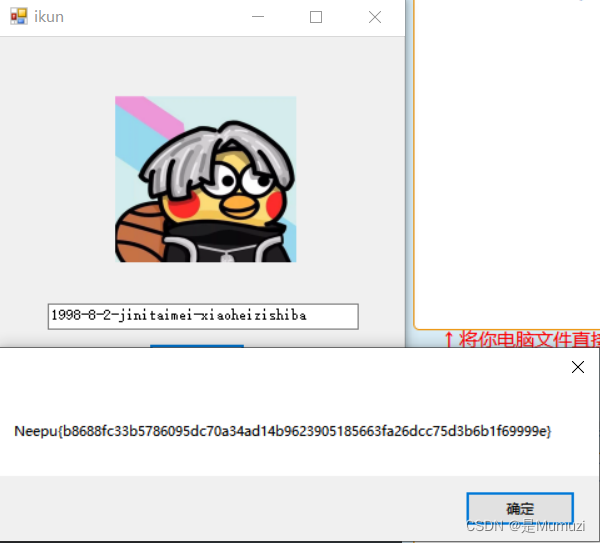Maximize the ikun window
The height and width of the screenshot is (543, 600).
point(316,17)
